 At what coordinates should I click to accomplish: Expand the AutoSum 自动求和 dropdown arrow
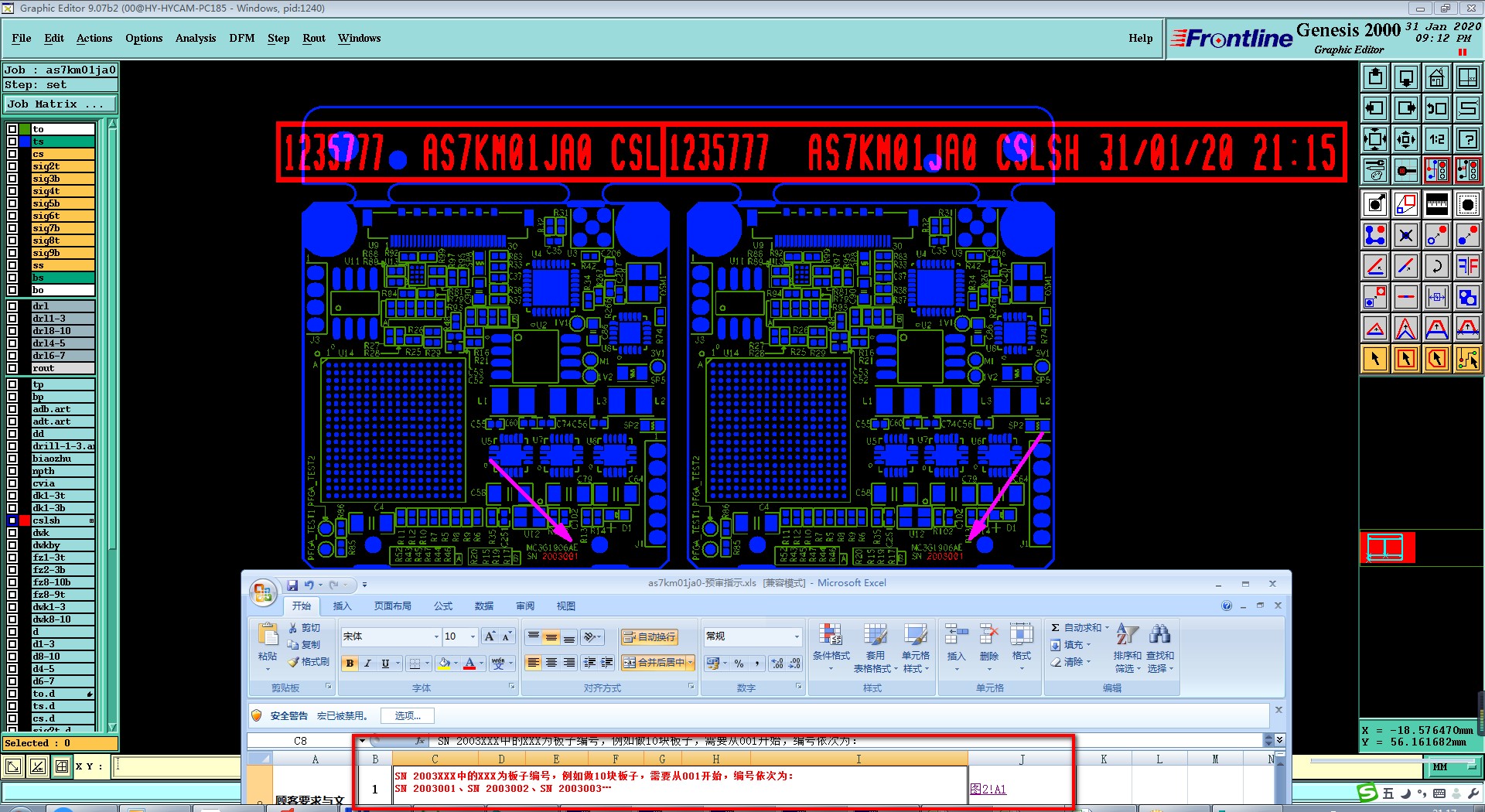click(x=1107, y=627)
